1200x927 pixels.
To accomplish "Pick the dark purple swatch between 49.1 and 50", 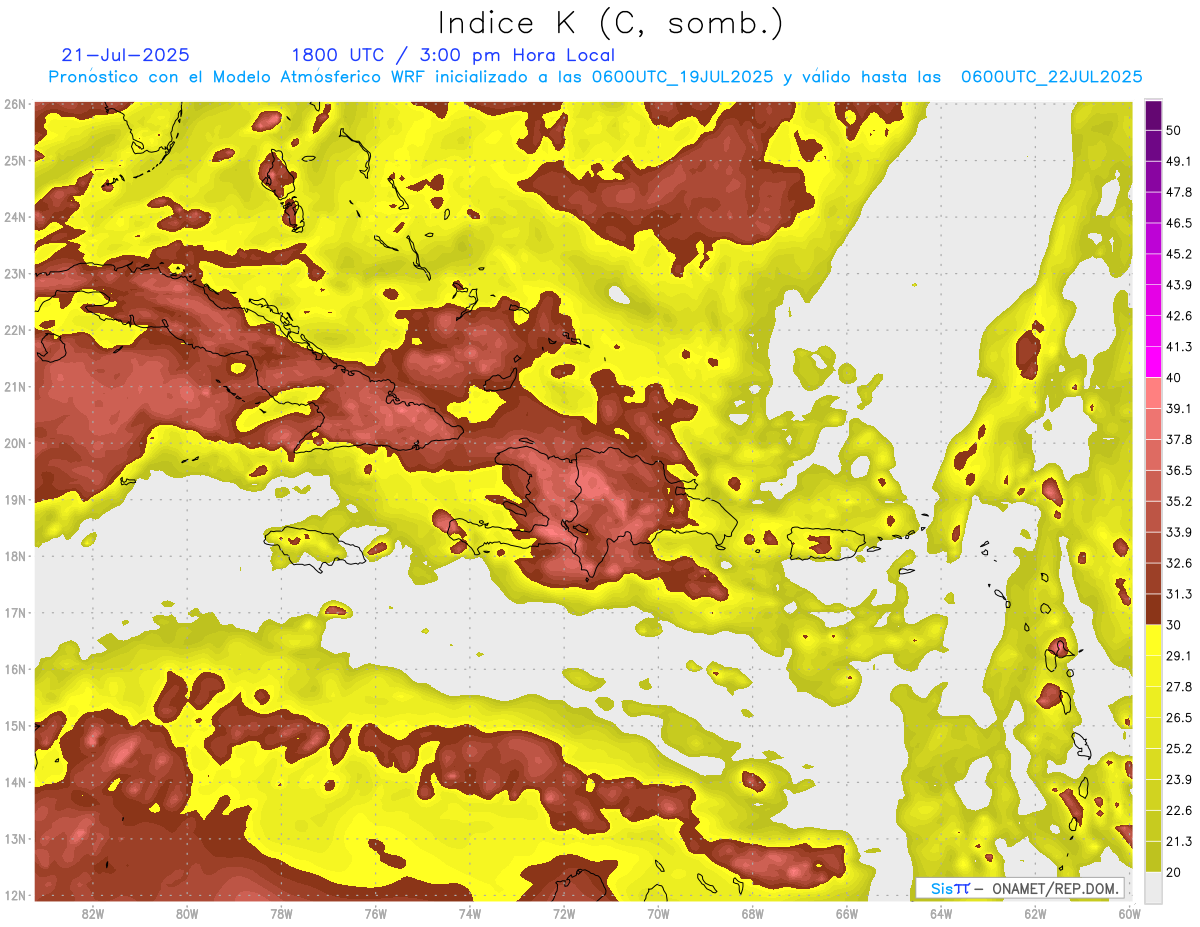I will point(1153,146).
